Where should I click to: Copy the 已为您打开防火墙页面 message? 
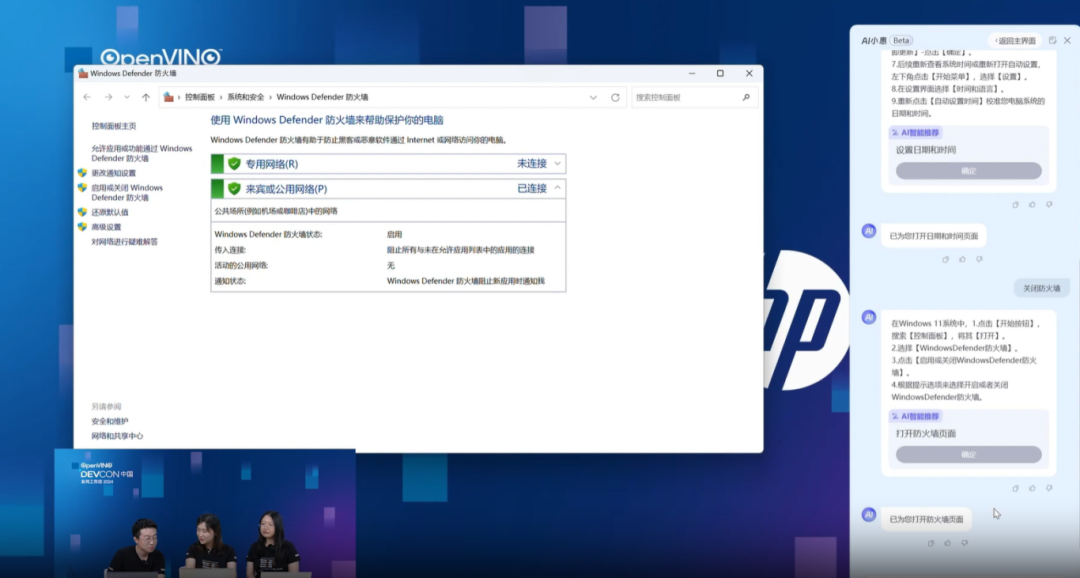click(931, 543)
